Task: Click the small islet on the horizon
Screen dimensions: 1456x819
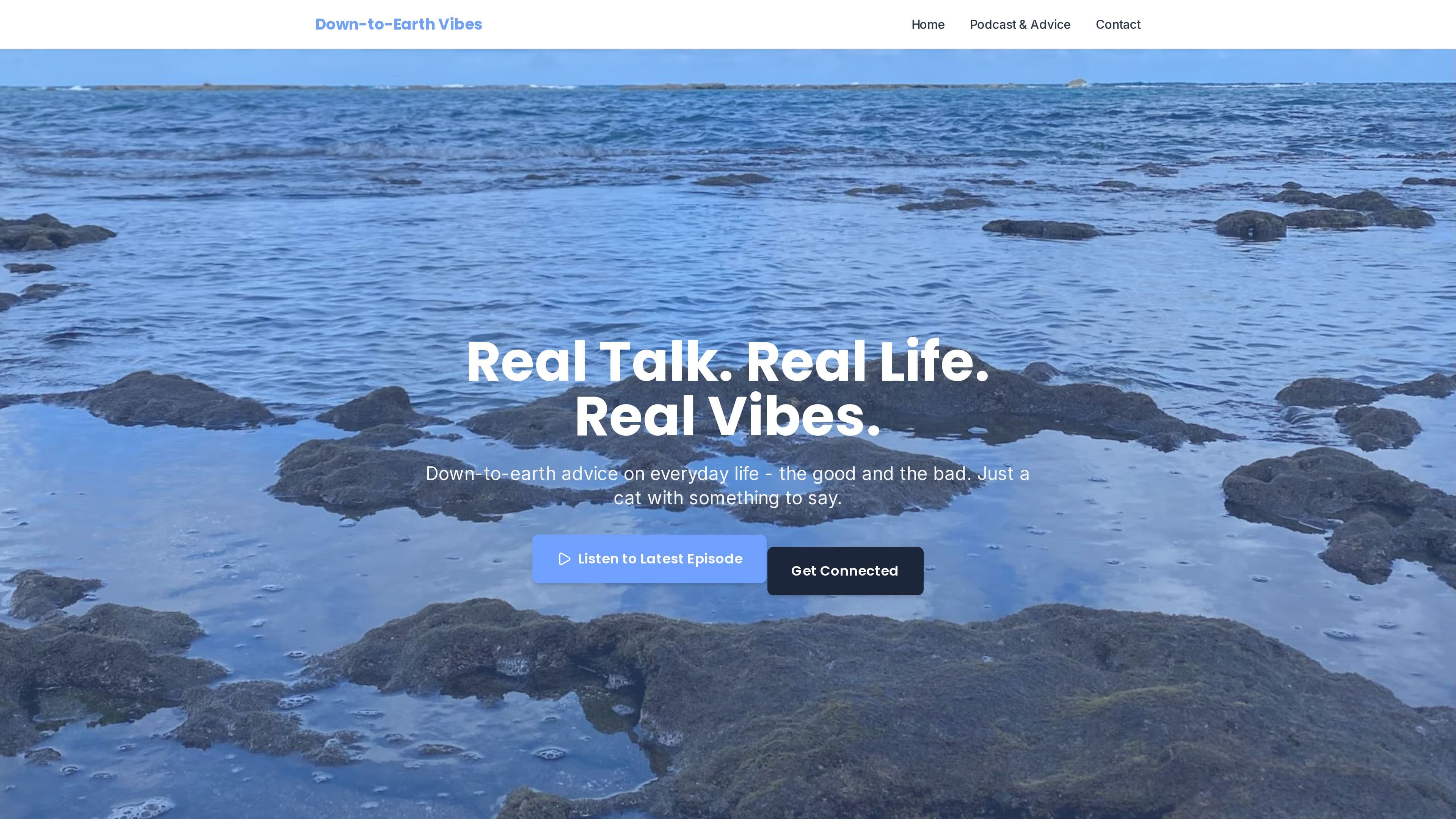Action: coord(1077,83)
